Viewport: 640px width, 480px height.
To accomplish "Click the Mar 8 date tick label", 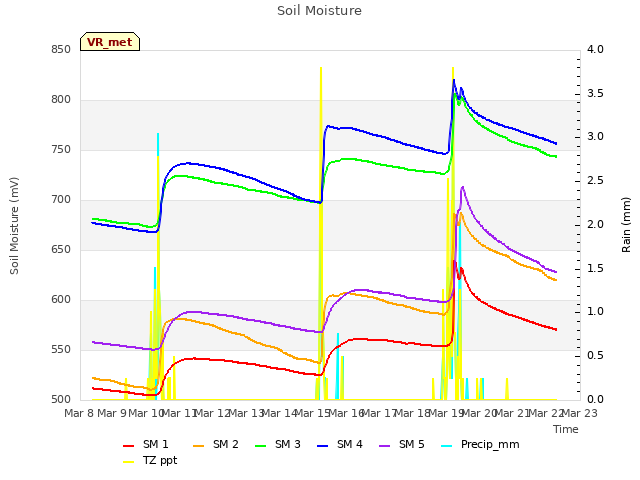I will pos(79,414).
